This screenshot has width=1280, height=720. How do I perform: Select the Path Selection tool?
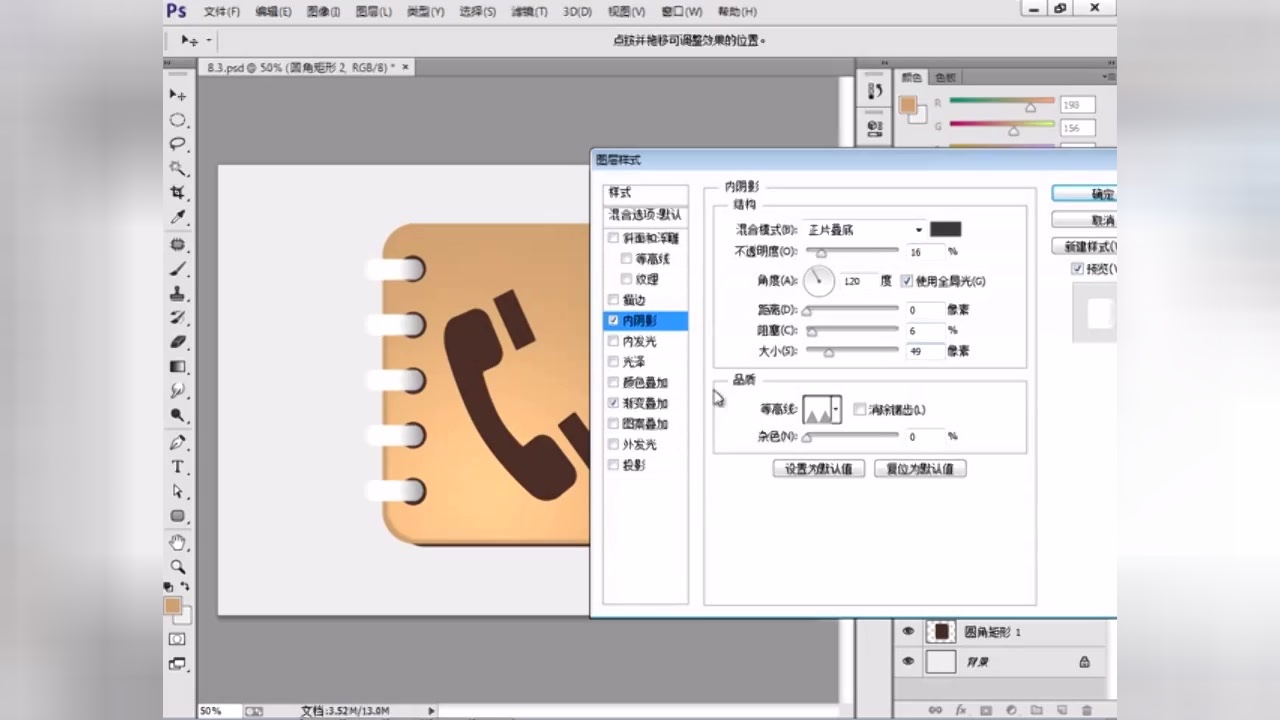coord(178,491)
